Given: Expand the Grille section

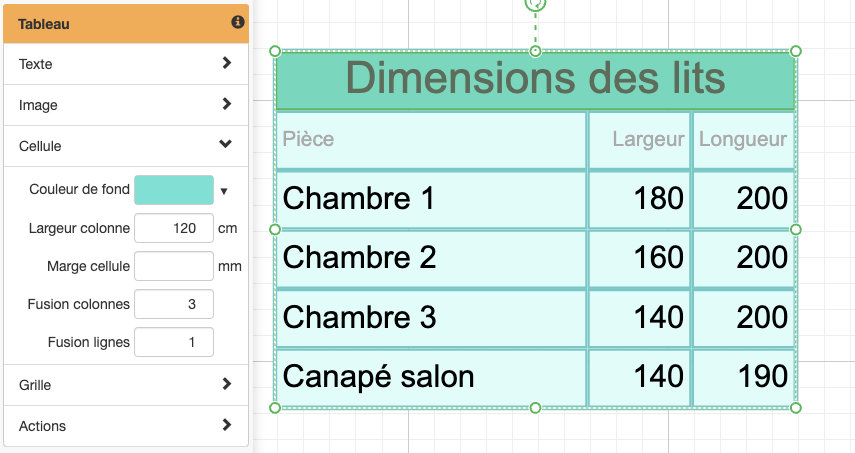Looking at the screenshot, I should click(125, 385).
